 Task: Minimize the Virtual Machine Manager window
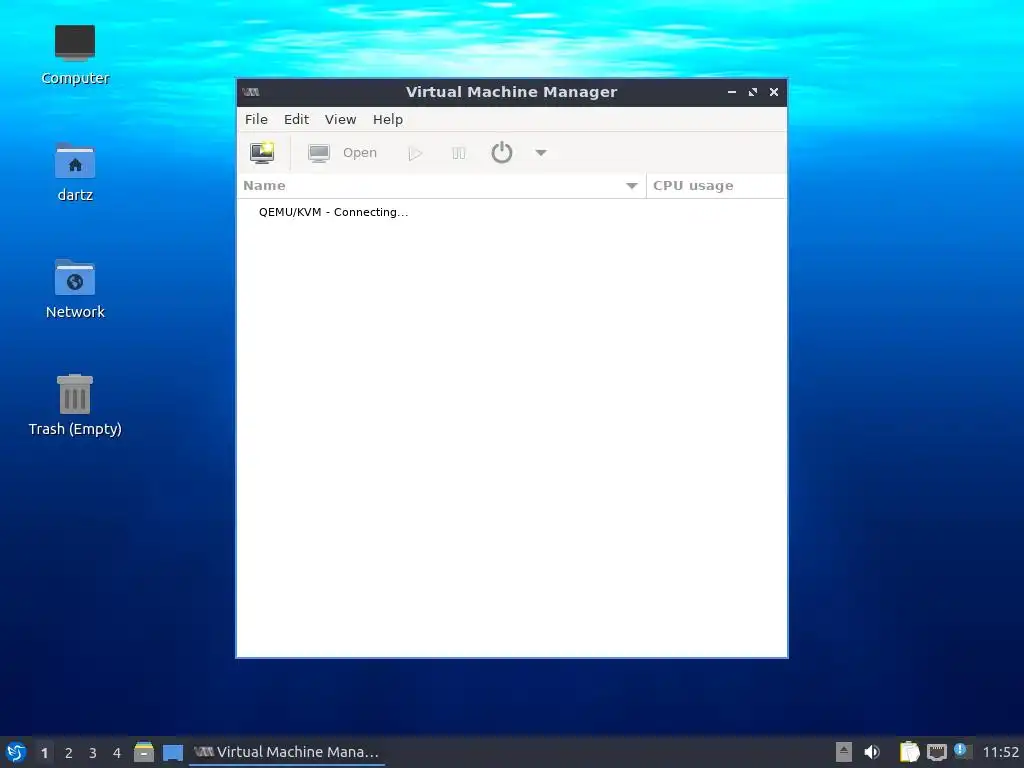731,92
